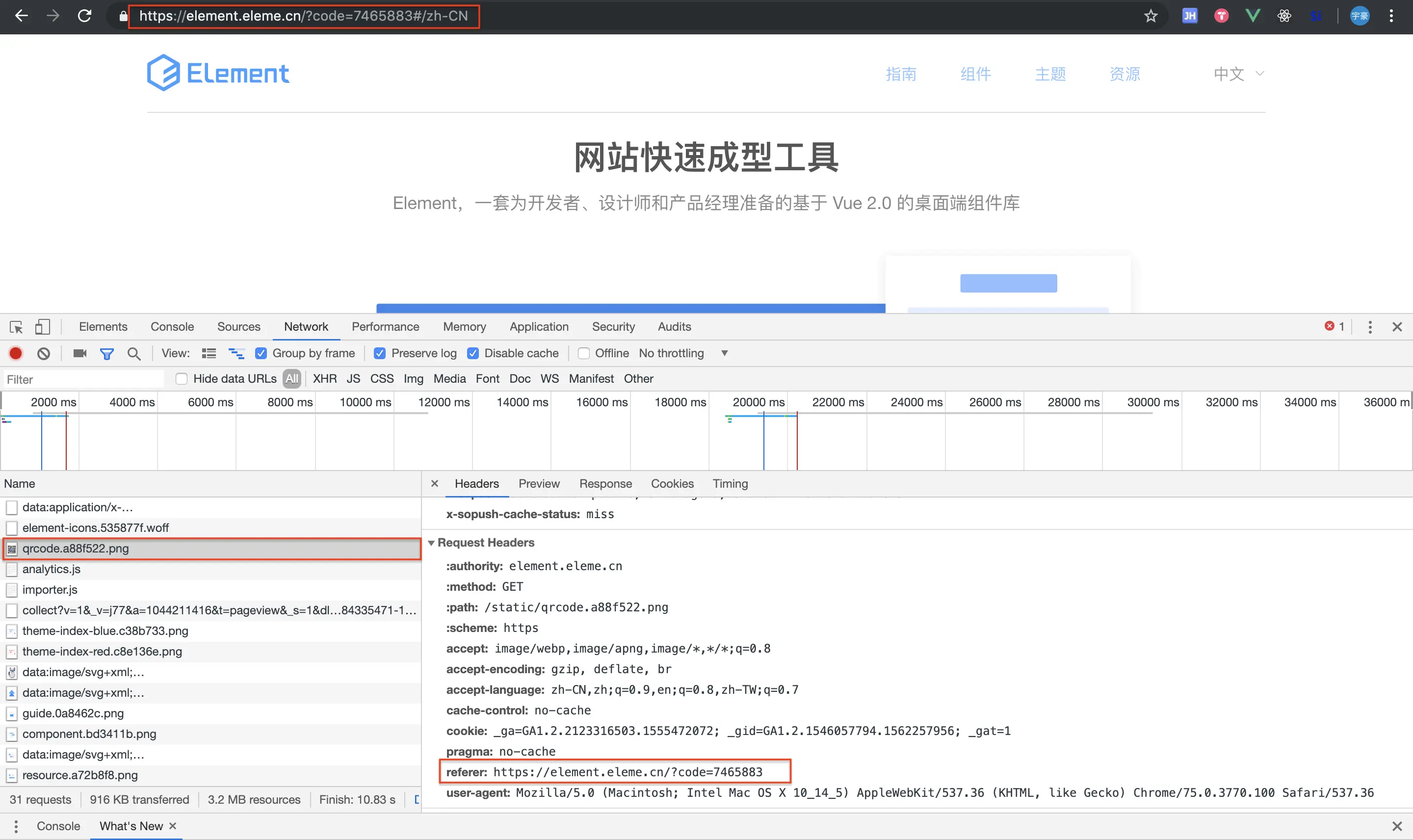Viewport: 1413px width, 840px height.
Task: Click the 组件 navigation link
Action: (975, 74)
